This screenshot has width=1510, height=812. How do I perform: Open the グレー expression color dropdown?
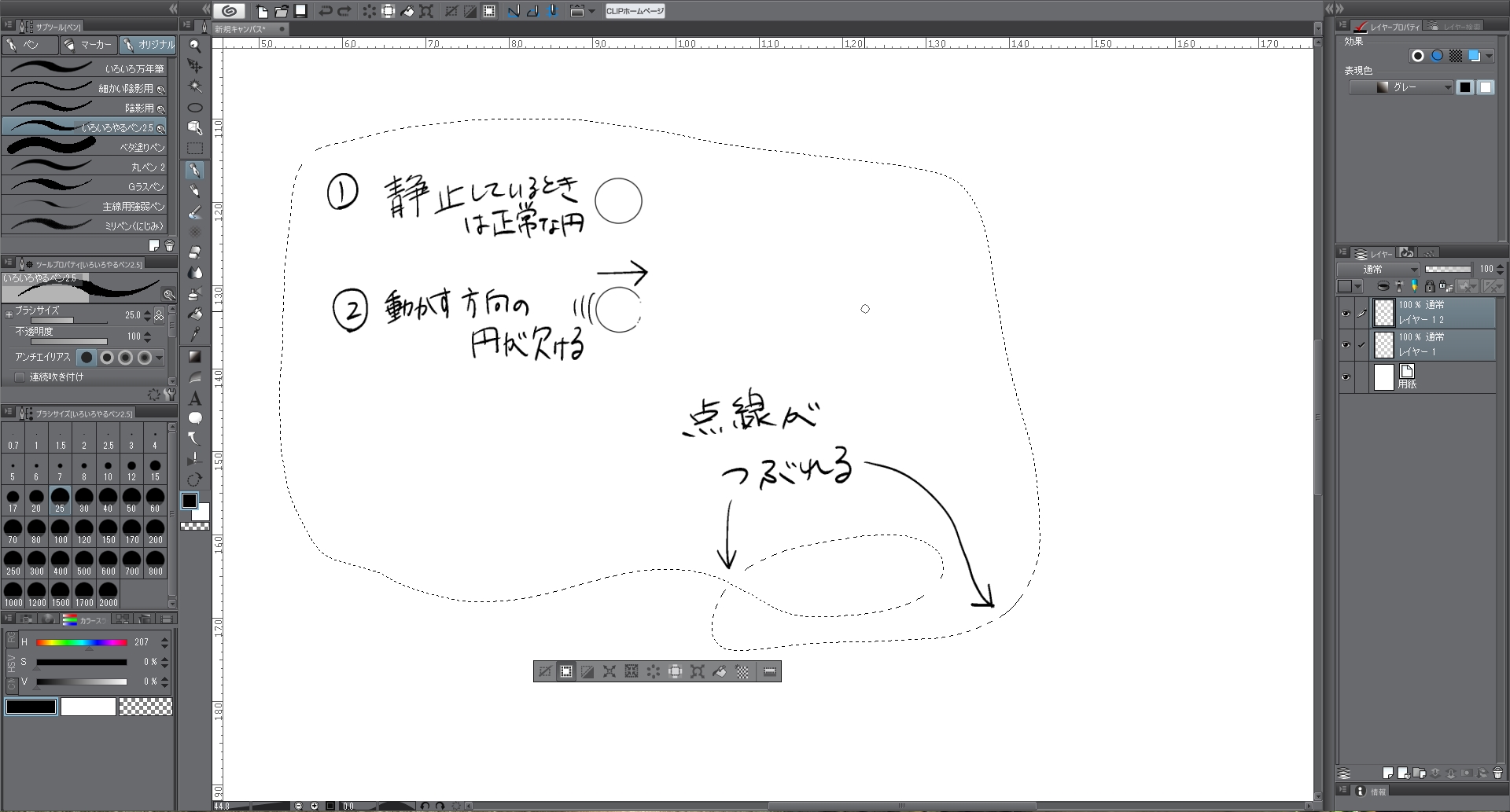[x=1401, y=87]
